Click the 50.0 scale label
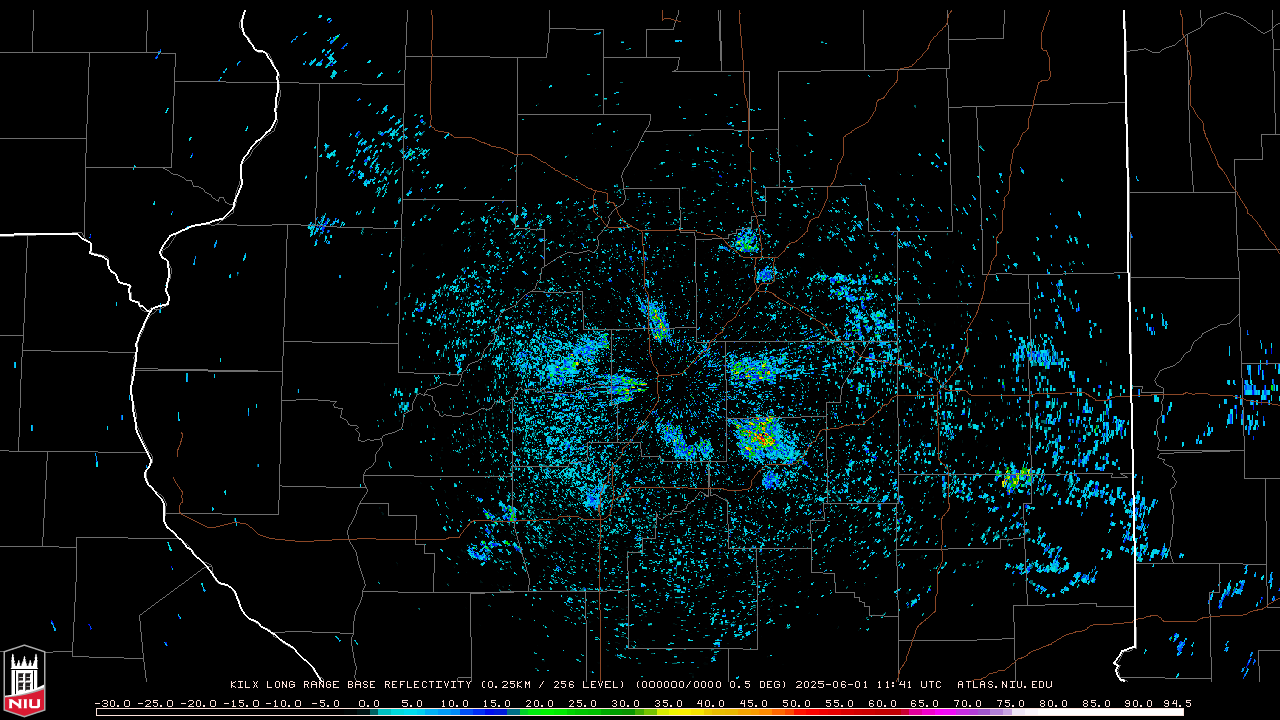Viewport: 1280px width, 720px height. pos(797,704)
